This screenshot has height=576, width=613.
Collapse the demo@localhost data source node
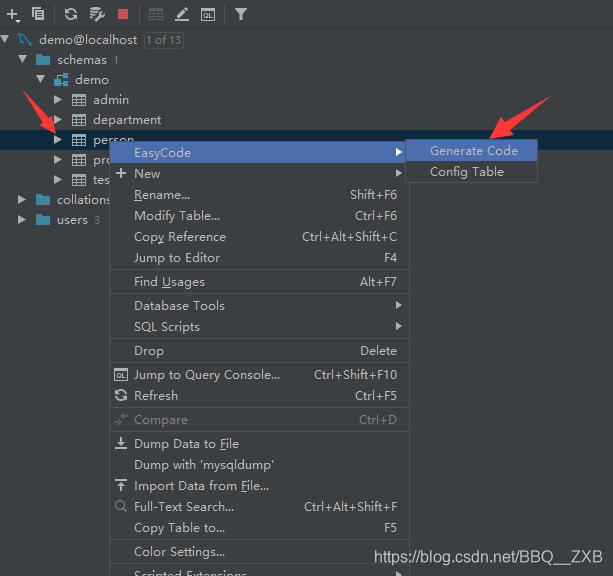(5, 39)
